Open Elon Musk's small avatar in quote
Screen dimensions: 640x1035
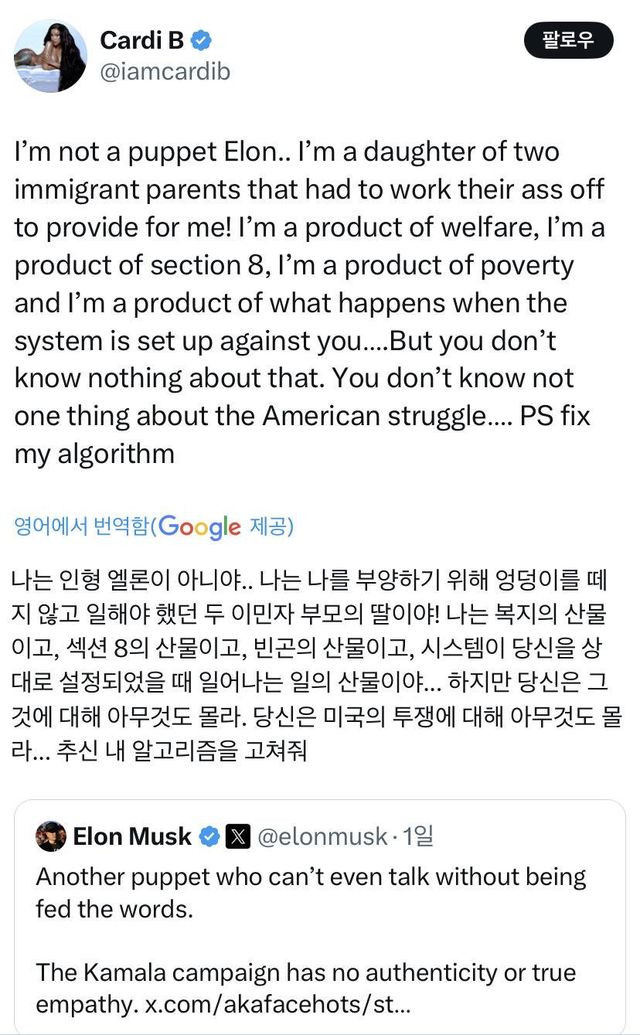[x=51, y=835]
